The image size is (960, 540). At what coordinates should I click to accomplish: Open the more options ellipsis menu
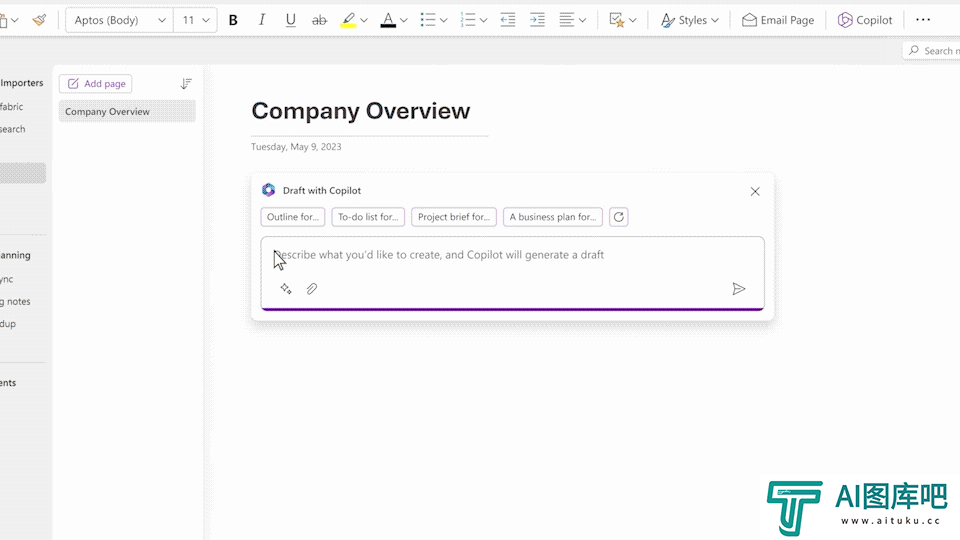tap(923, 20)
